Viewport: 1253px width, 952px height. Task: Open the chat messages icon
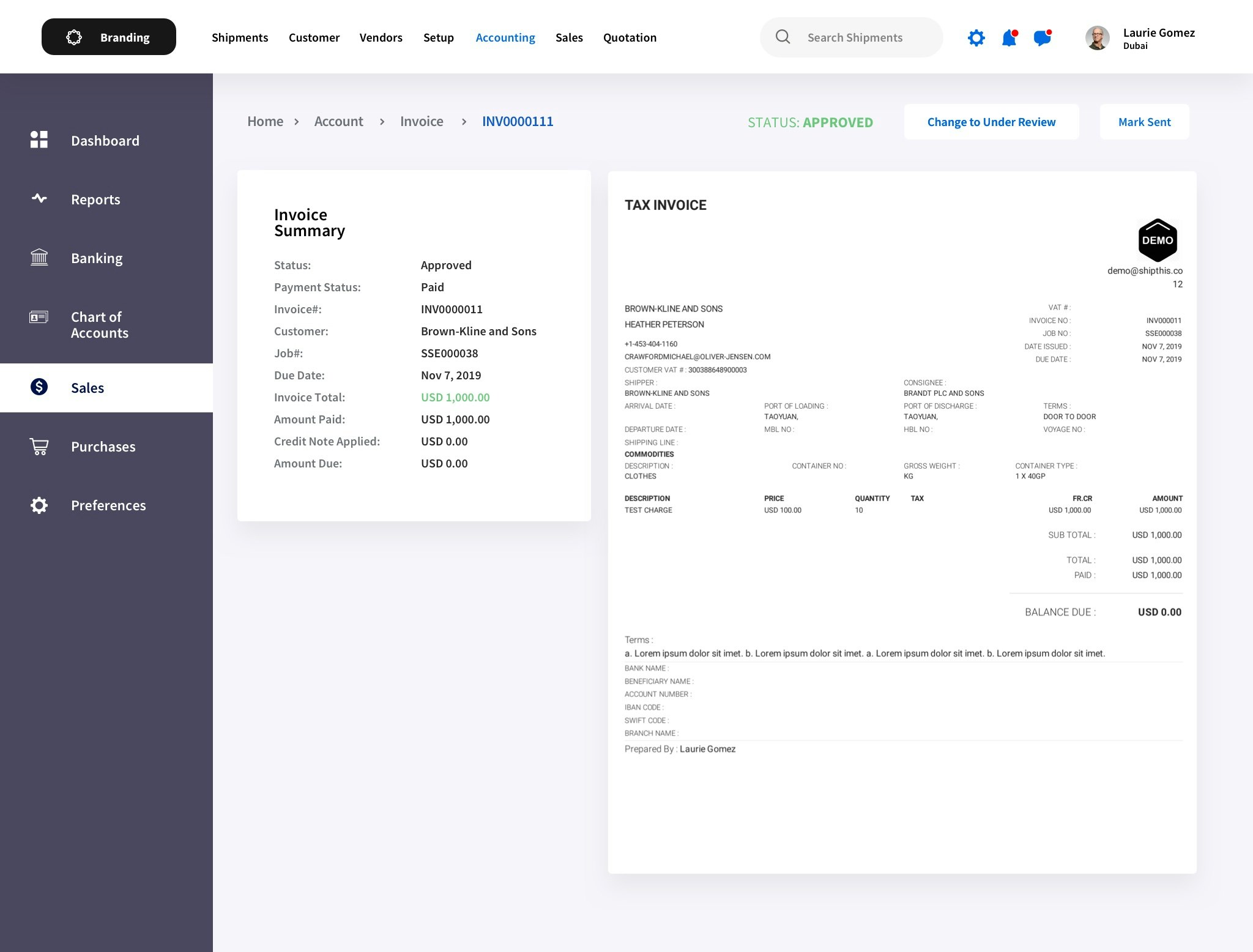tap(1041, 37)
